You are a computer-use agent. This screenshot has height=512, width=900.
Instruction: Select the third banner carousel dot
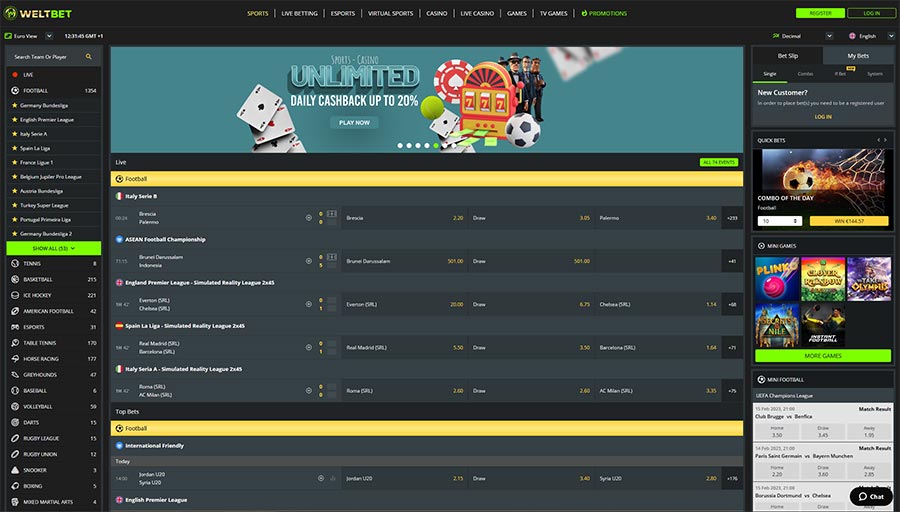[x=418, y=146]
